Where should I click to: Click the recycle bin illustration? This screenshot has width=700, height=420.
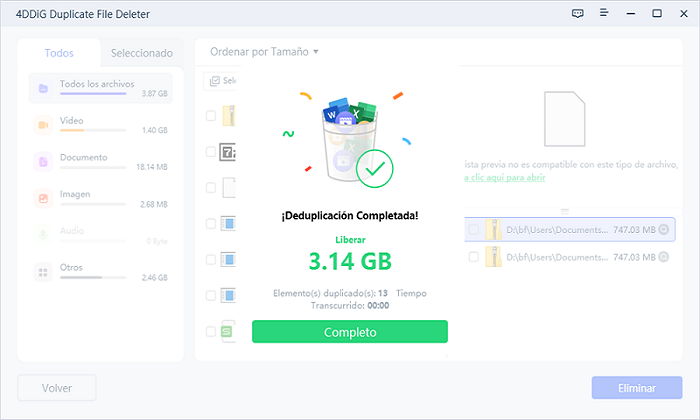point(349,139)
